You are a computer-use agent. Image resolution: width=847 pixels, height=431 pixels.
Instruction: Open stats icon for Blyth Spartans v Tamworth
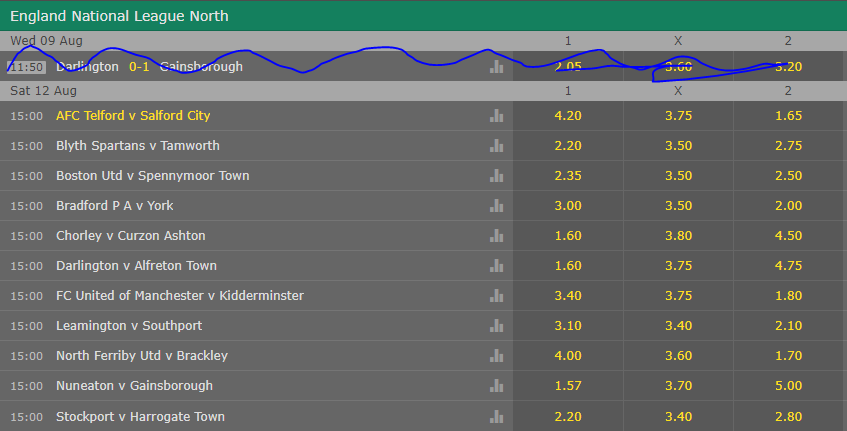pos(496,146)
